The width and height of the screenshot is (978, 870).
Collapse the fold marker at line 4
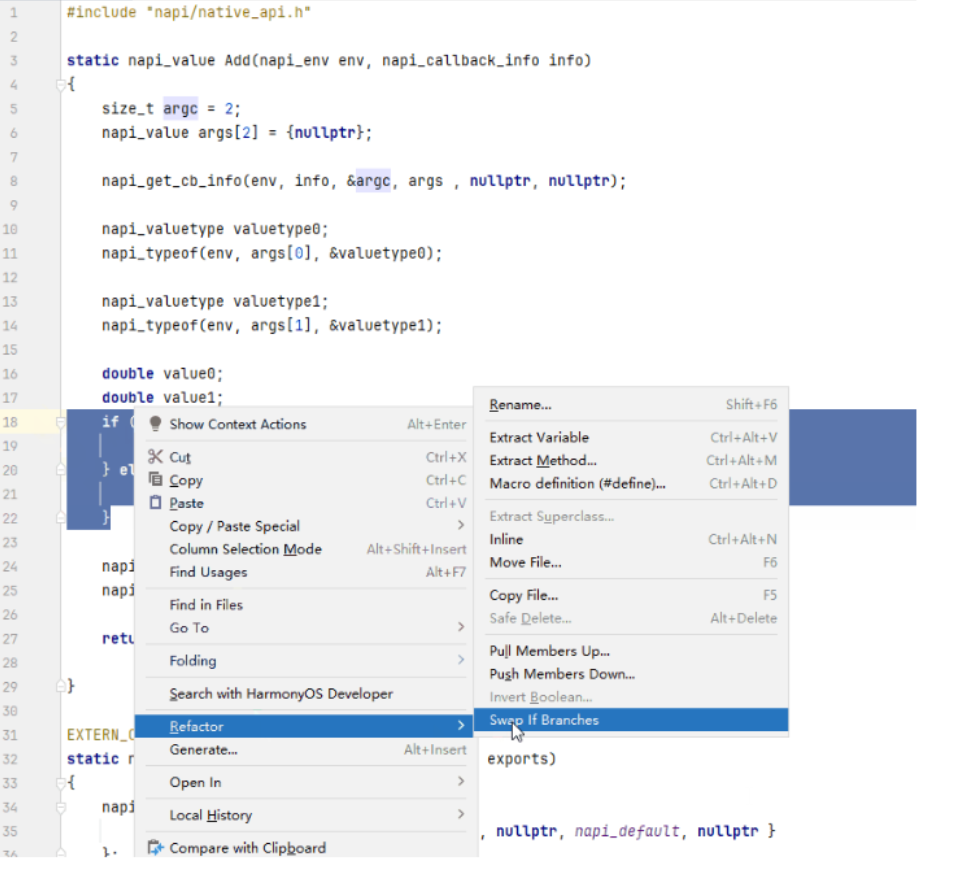(60, 85)
